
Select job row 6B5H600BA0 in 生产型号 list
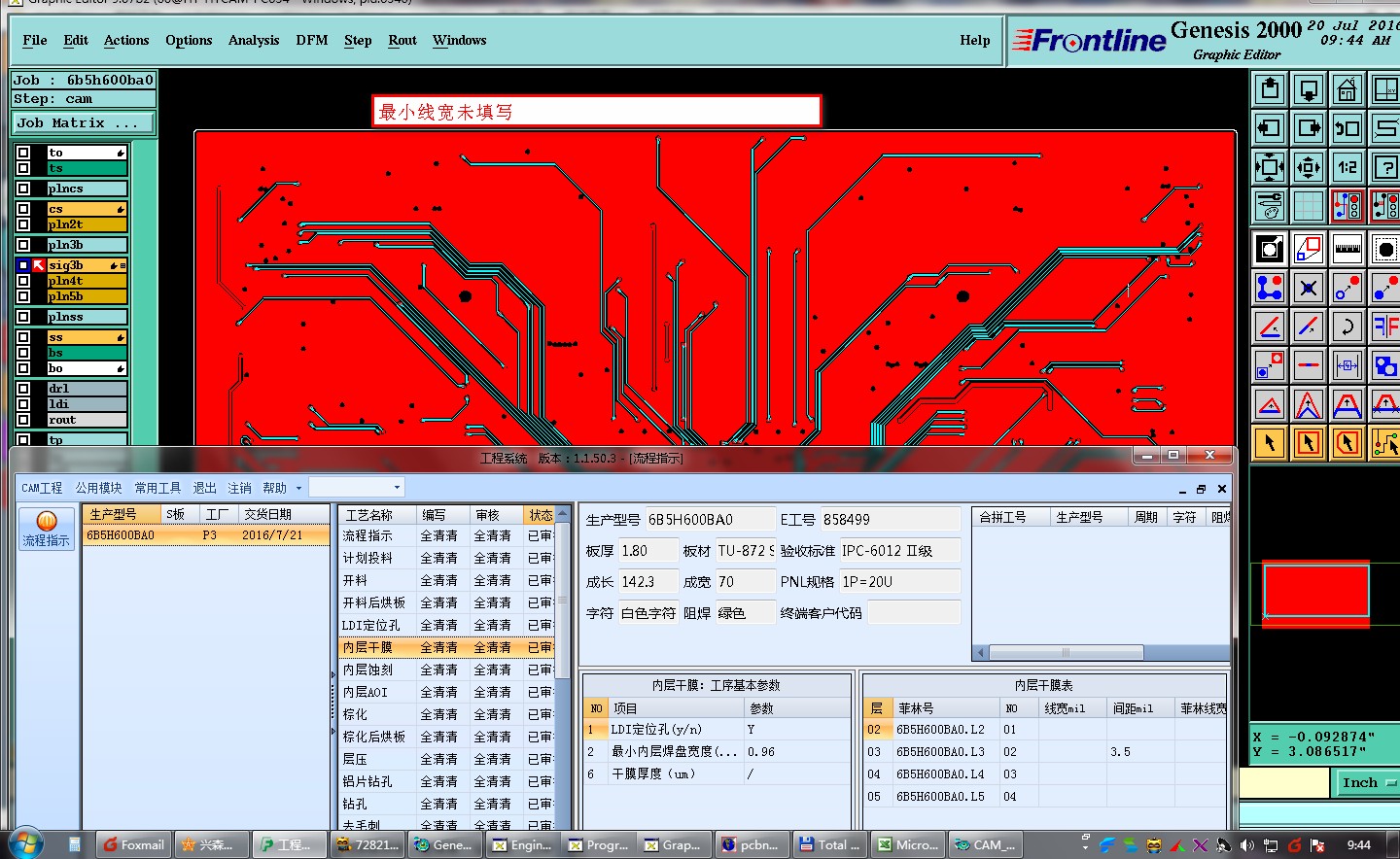click(206, 535)
